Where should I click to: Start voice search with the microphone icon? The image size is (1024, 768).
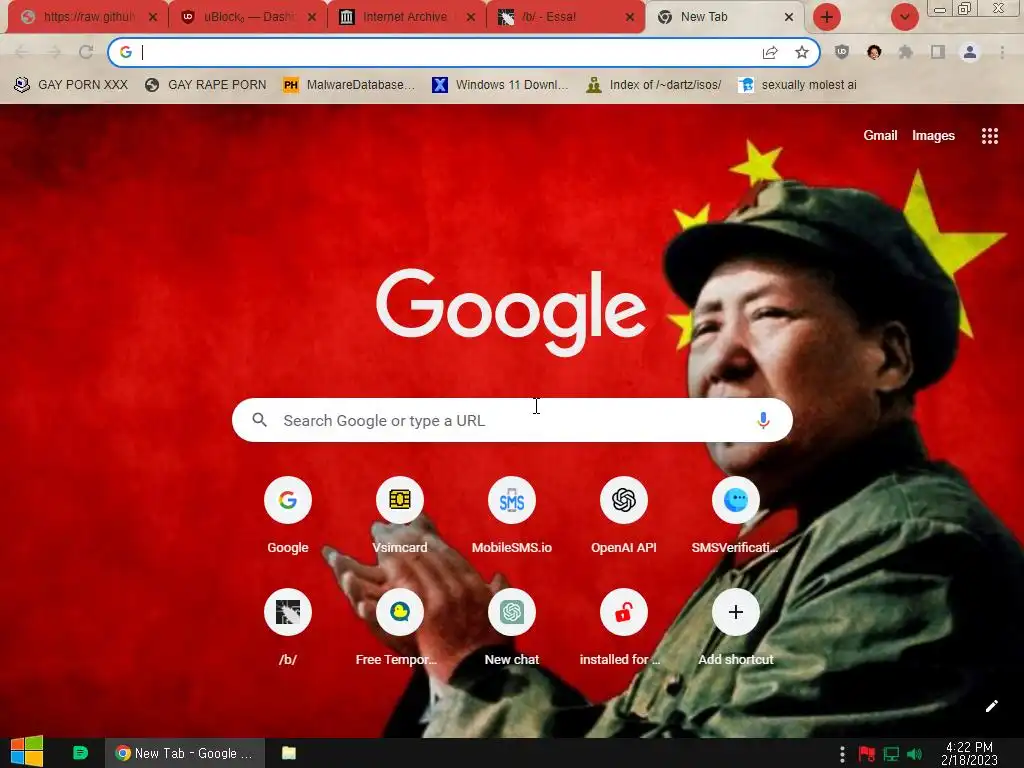coord(763,421)
